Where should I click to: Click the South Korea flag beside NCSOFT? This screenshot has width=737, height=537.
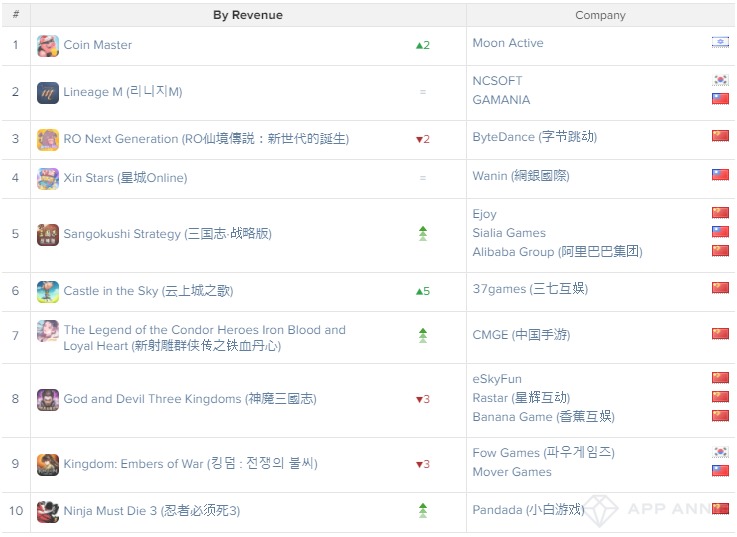(x=720, y=80)
